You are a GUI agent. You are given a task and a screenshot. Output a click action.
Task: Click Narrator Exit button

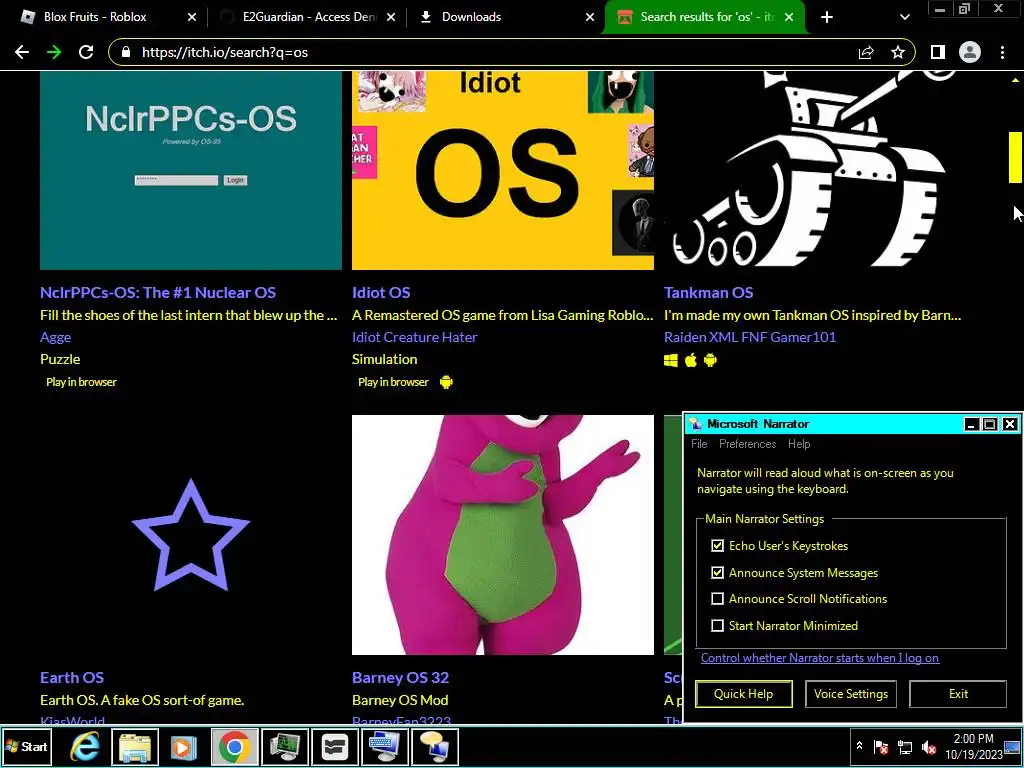click(958, 694)
